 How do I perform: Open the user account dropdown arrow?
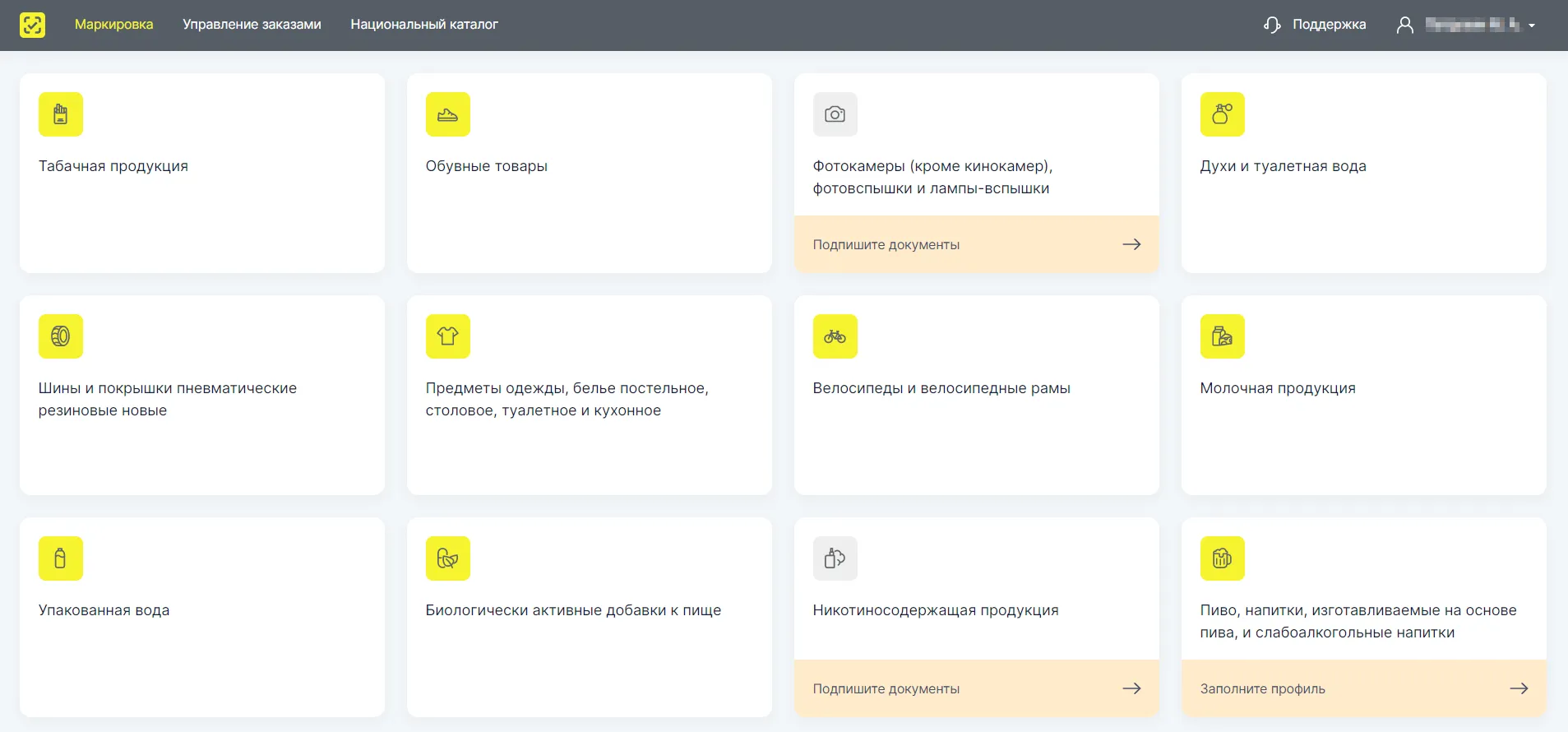tap(1532, 25)
